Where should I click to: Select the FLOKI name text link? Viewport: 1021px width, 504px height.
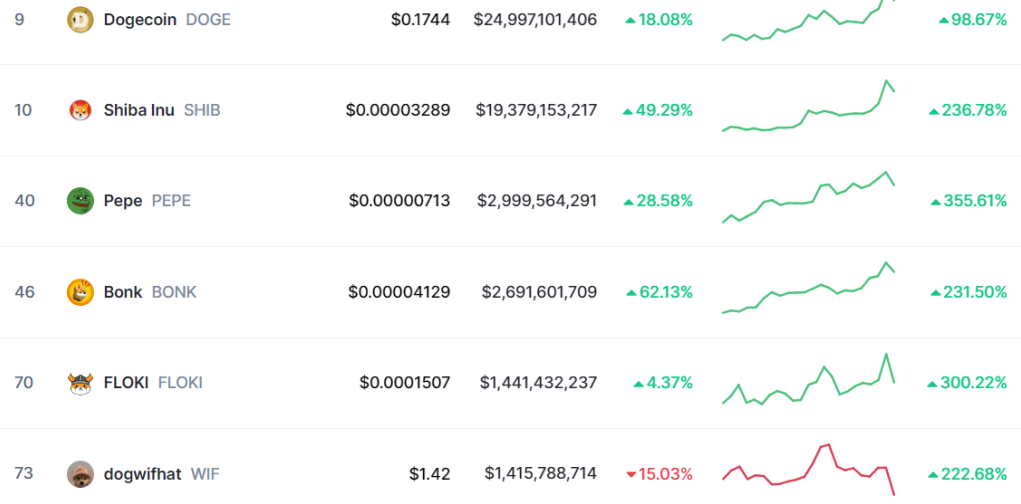click(x=126, y=382)
